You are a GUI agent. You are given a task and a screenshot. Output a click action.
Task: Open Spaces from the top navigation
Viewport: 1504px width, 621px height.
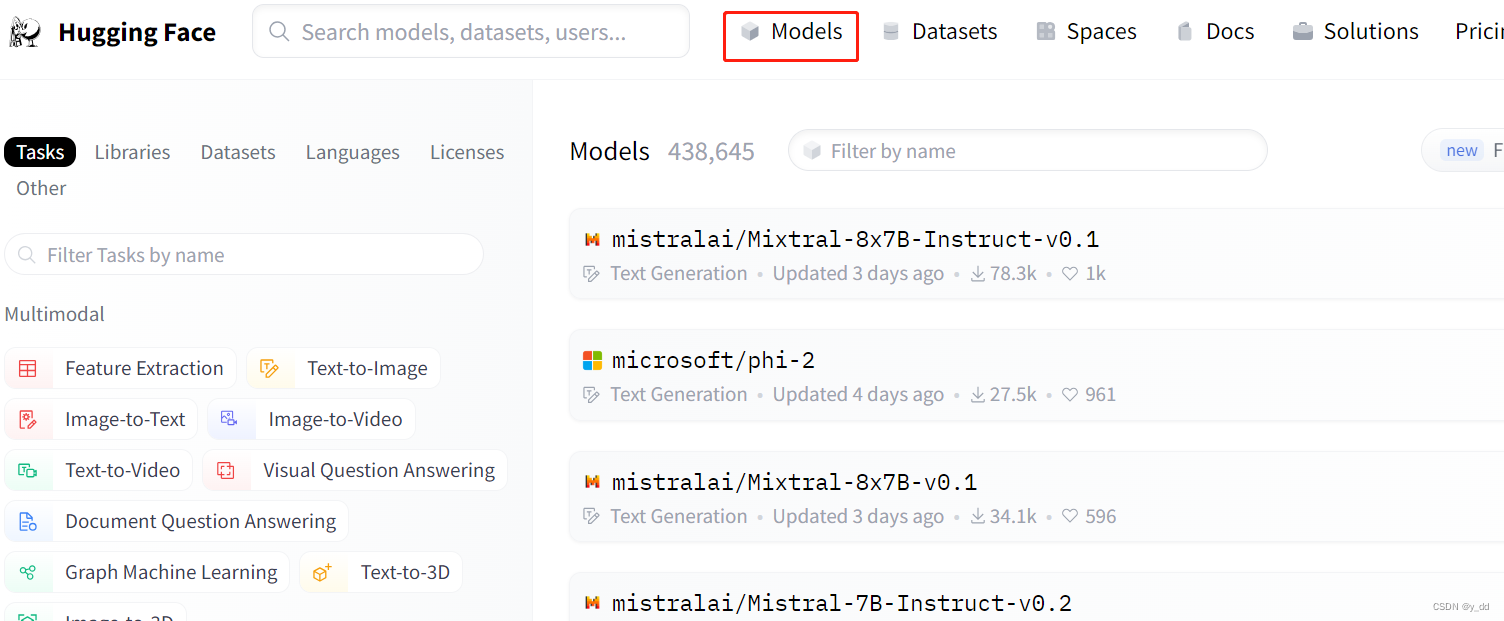(1087, 32)
